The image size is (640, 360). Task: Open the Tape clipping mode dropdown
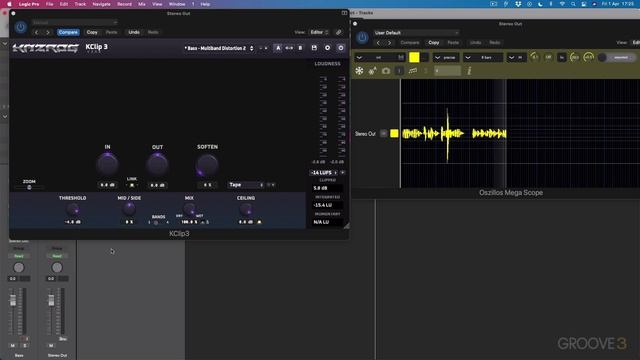[x=246, y=185]
